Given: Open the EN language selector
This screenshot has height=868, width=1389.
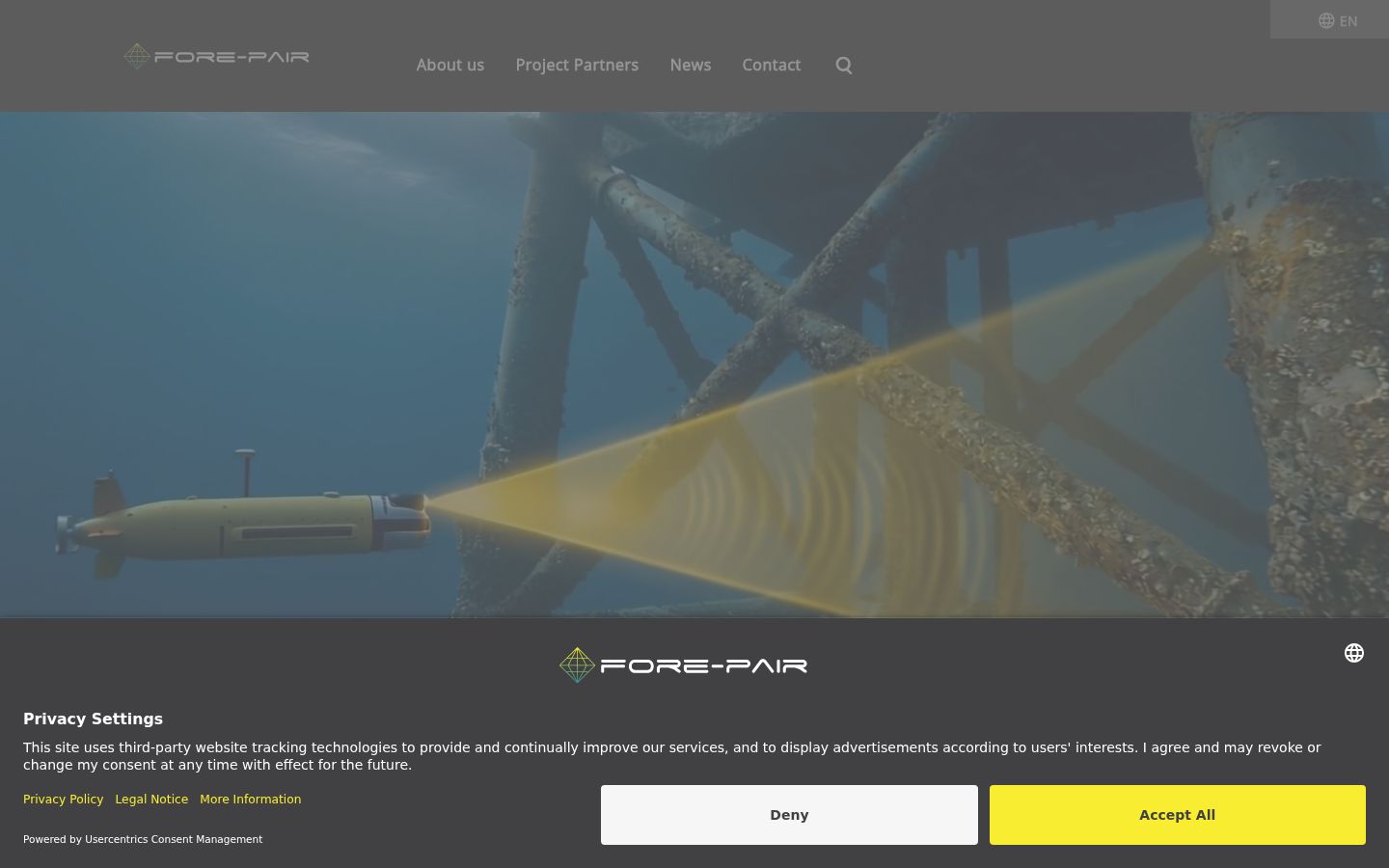Looking at the screenshot, I should (x=1338, y=20).
